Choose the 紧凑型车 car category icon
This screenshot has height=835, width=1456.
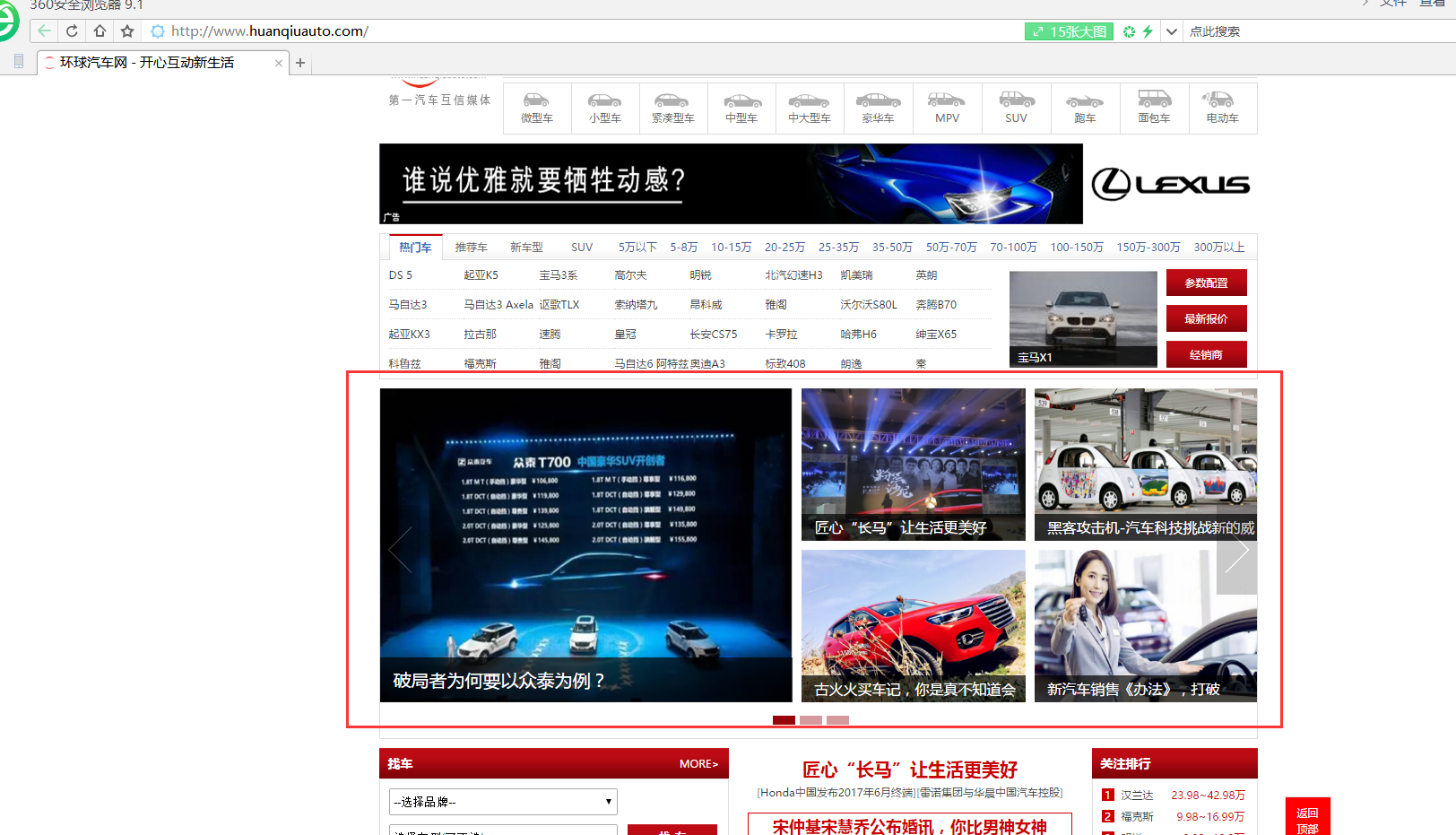coord(673,108)
